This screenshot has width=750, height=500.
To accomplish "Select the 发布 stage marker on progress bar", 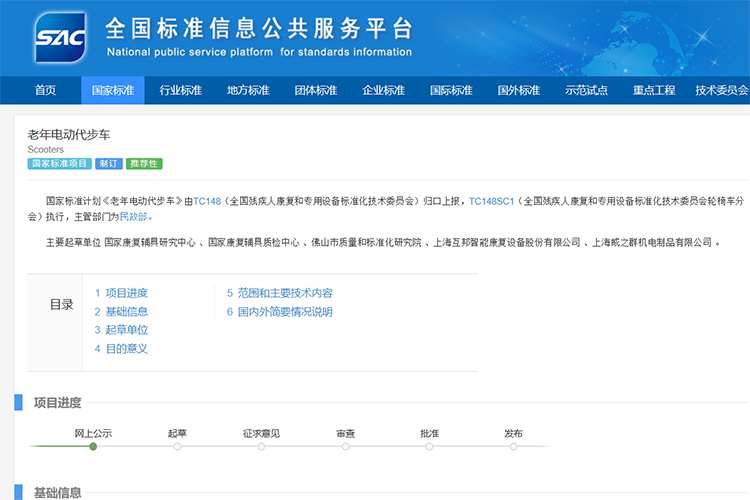I will [x=513, y=446].
